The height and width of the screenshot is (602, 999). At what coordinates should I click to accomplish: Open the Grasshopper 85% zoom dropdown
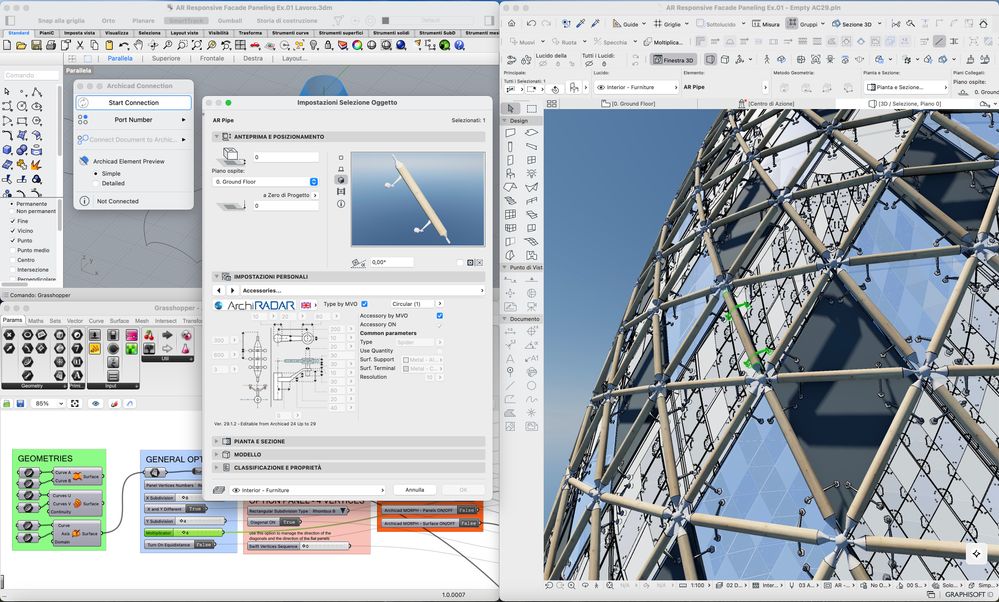tap(48, 403)
